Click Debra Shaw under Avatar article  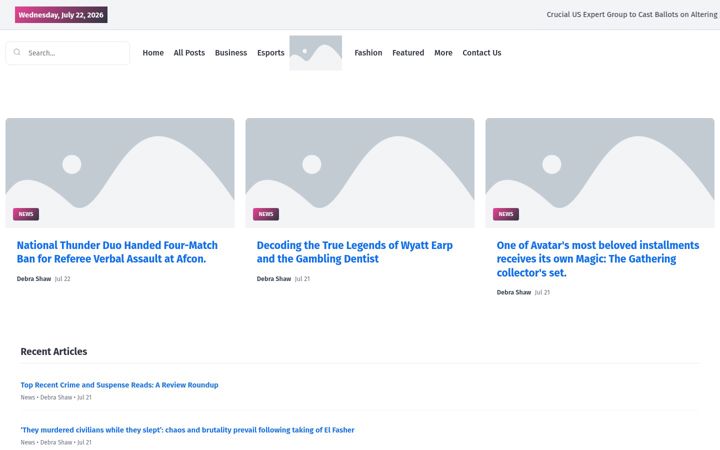pyautogui.click(x=513, y=292)
